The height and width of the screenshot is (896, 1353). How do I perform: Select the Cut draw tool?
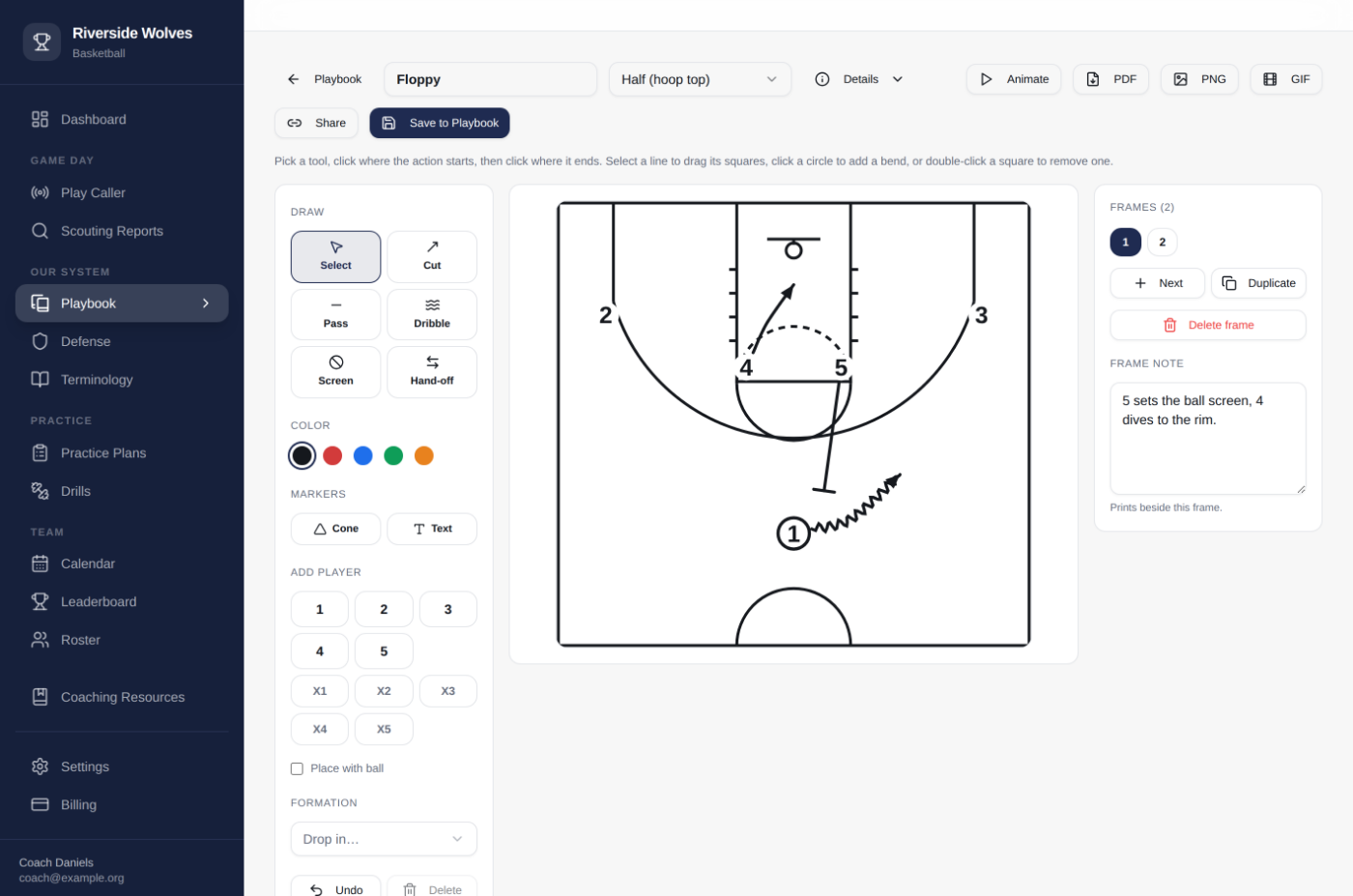coord(432,256)
